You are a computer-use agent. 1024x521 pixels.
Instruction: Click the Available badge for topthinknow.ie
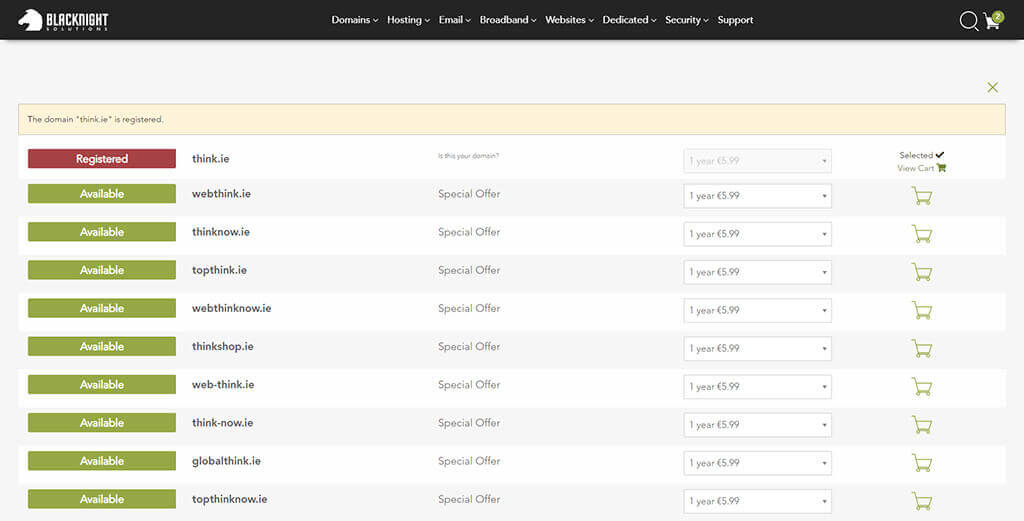(102, 499)
